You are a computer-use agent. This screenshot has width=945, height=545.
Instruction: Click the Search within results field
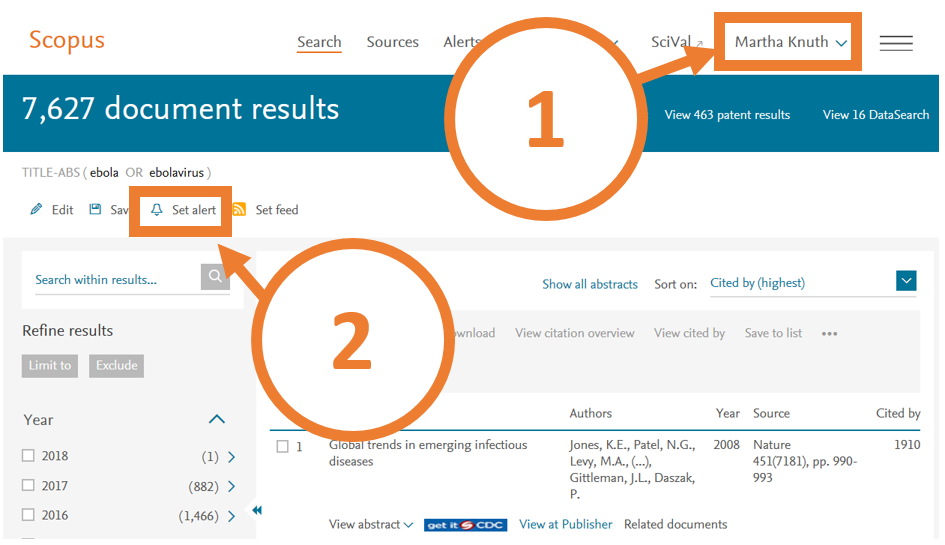click(x=112, y=280)
